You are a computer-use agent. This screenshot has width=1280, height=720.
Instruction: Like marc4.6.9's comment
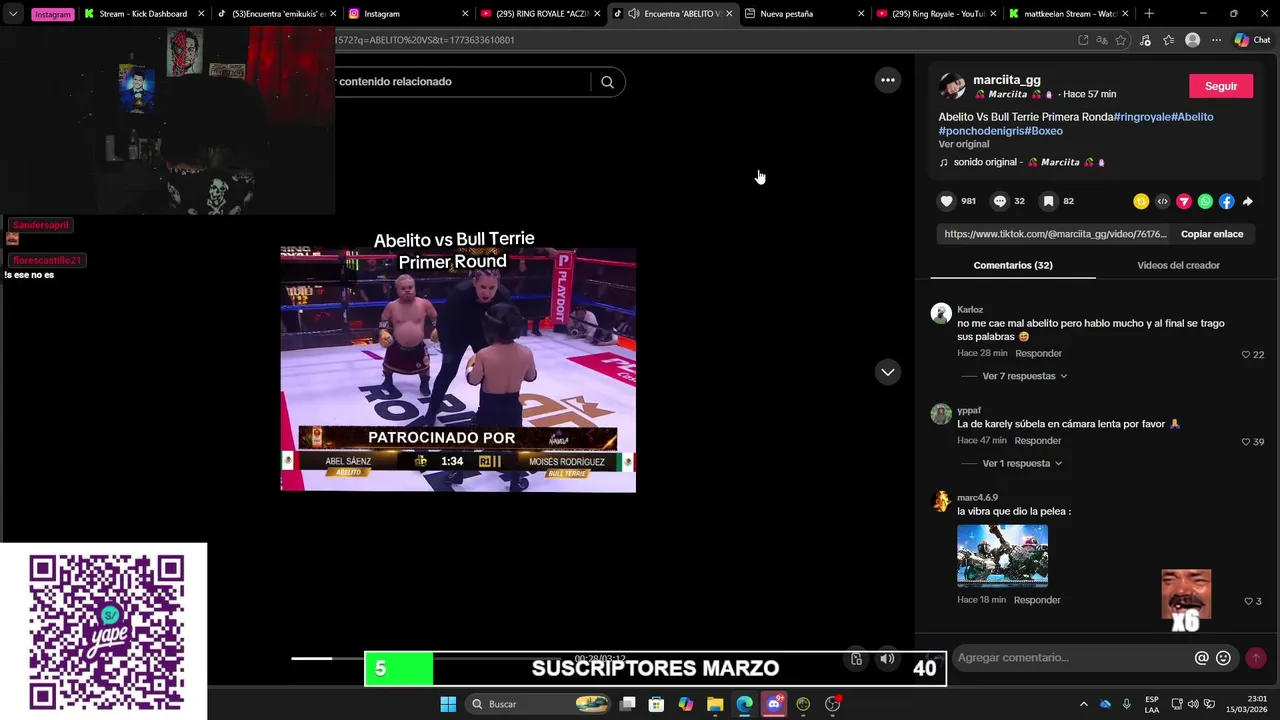(x=1248, y=601)
